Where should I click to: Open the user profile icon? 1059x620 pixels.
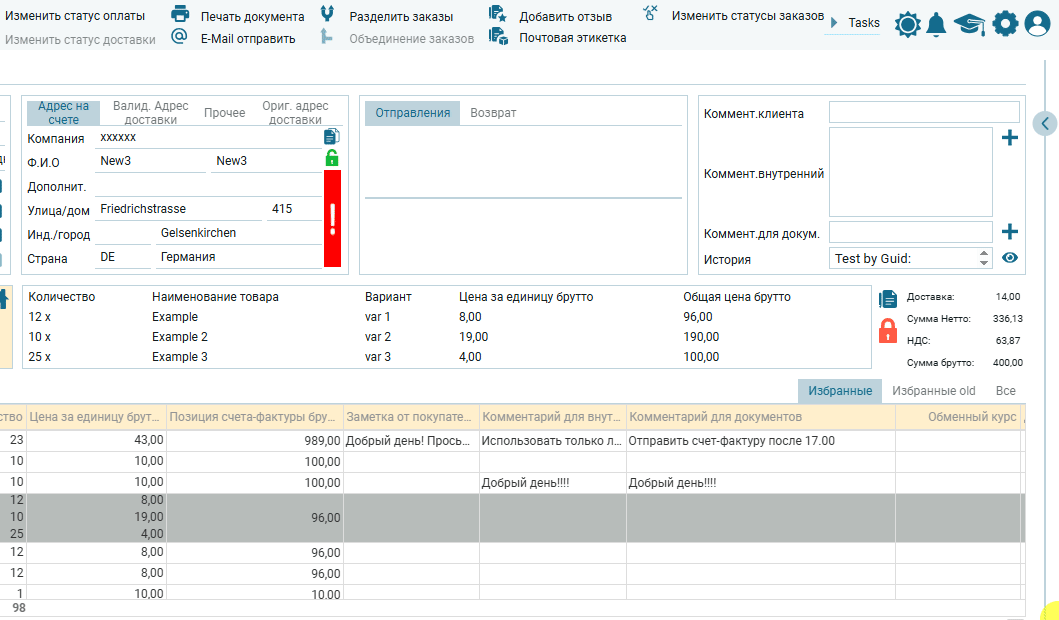click(x=1037, y=25)
